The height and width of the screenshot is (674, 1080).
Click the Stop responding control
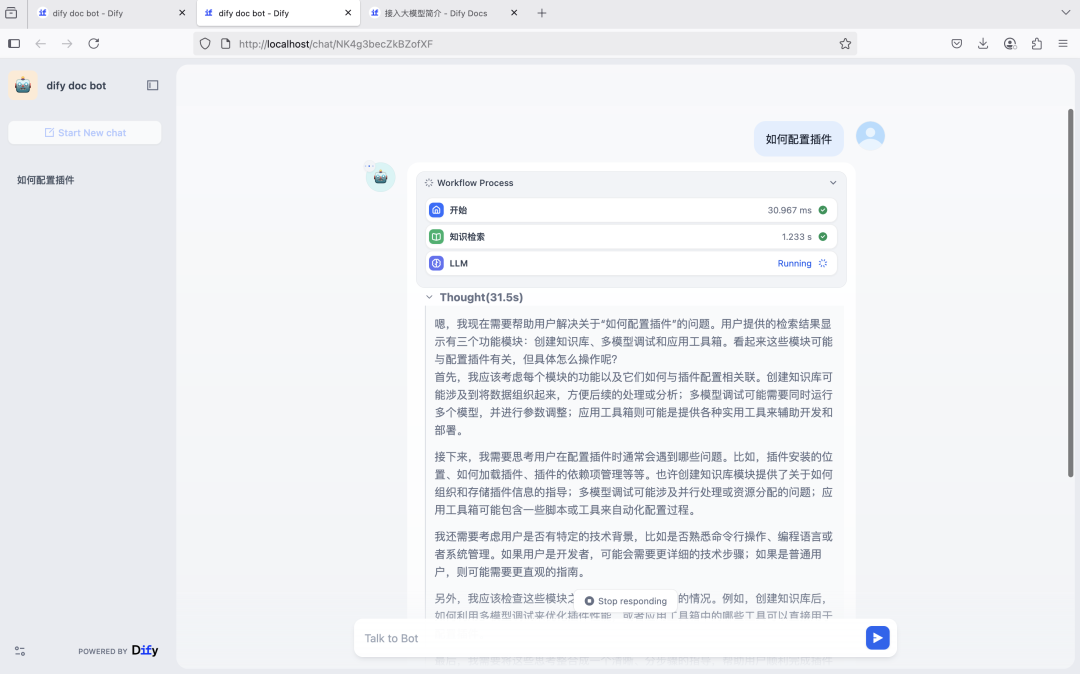pos(625,601)
